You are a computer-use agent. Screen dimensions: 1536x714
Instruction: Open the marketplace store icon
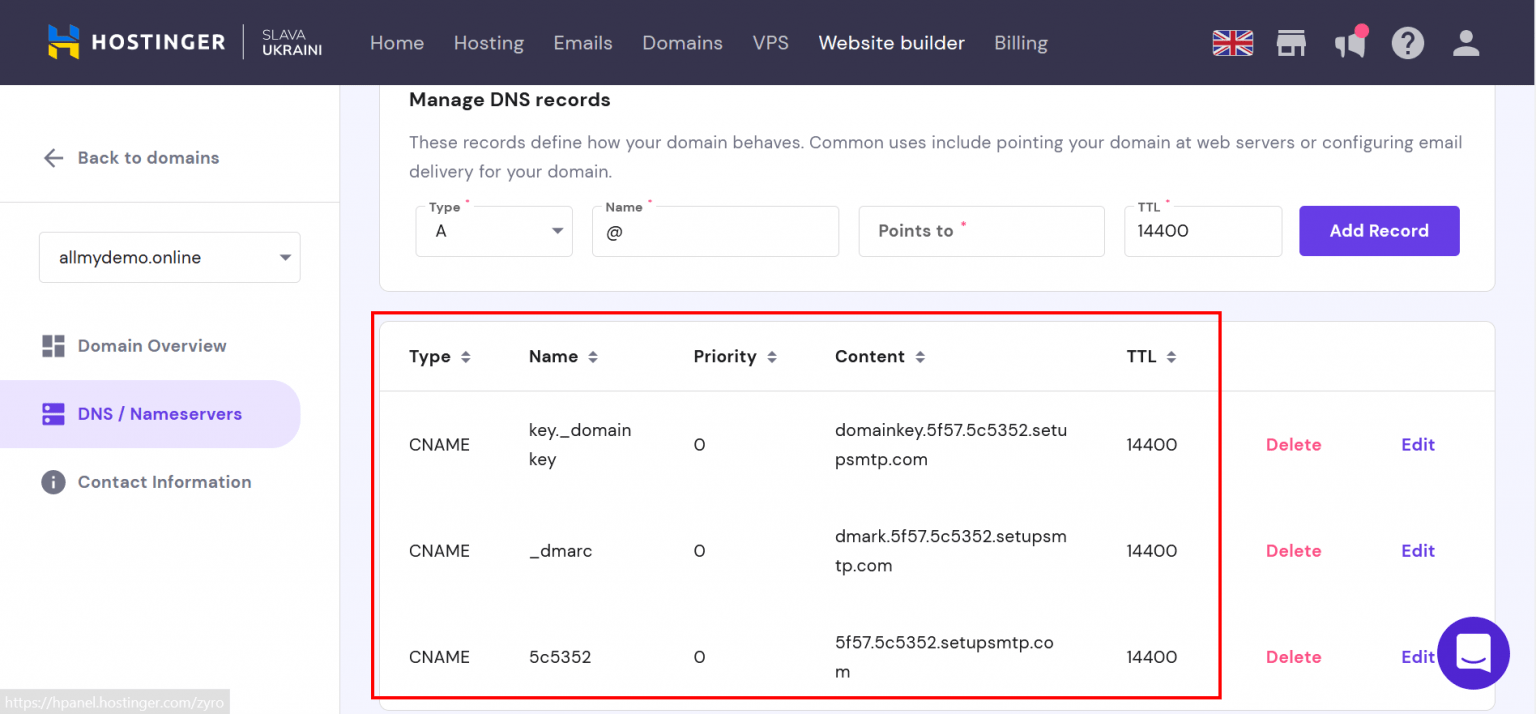[x=1291, y=43]
